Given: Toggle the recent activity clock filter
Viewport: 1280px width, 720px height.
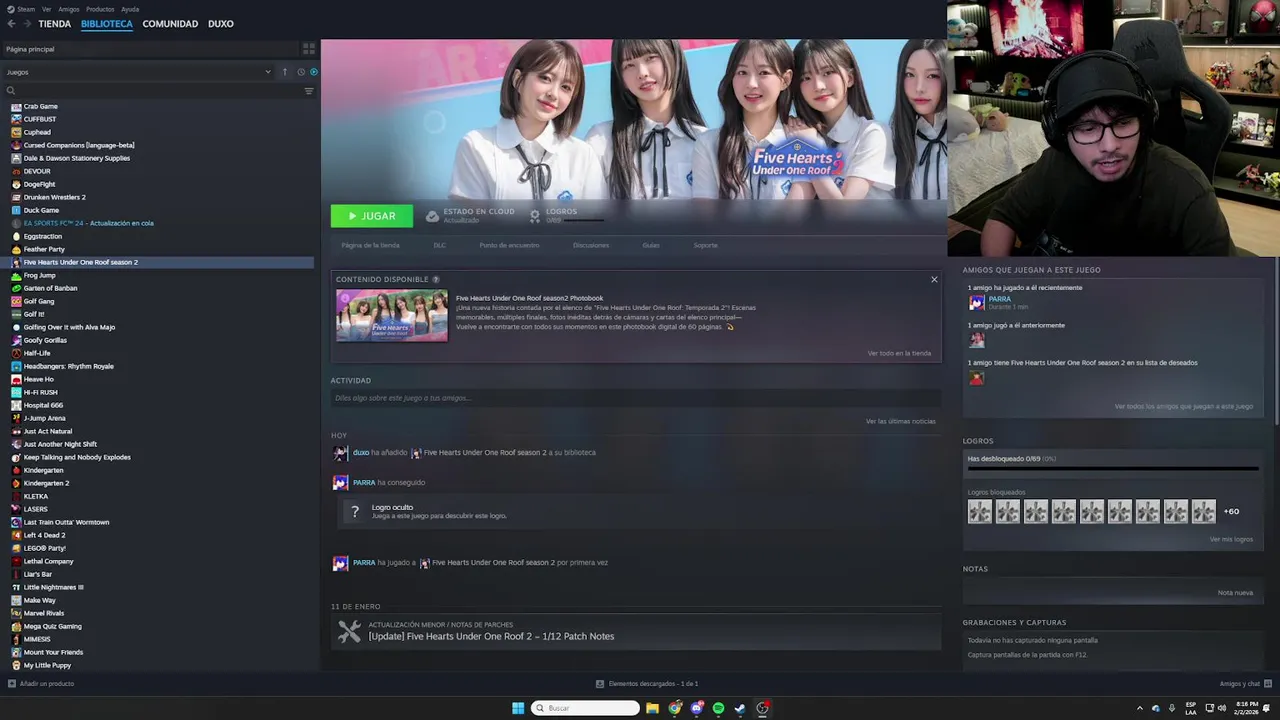Looking at the screenshot, I should [x=300, y=72].
